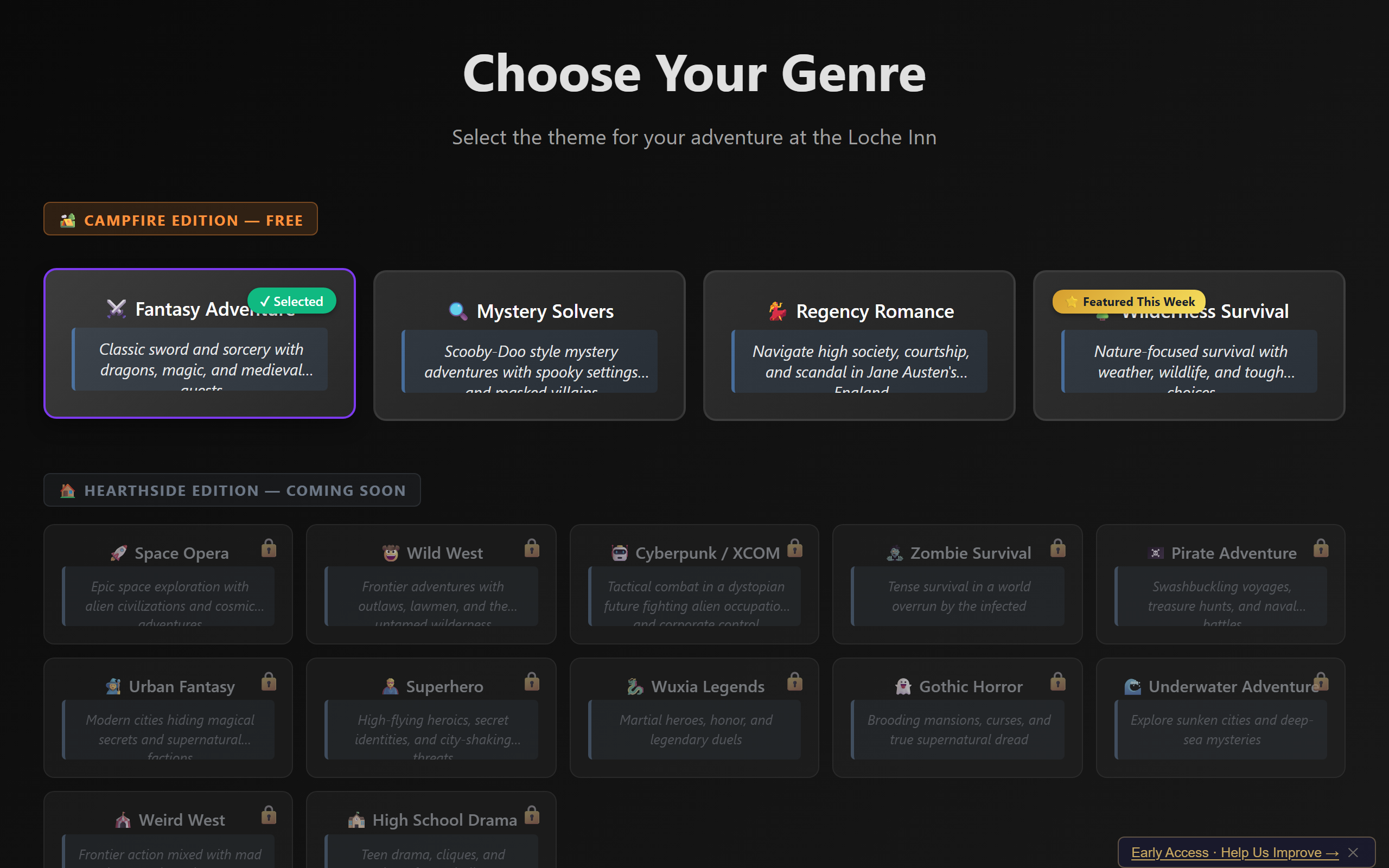Expand the Campfire Edition — Free section

pyautogui.click(x=181, y=219)
